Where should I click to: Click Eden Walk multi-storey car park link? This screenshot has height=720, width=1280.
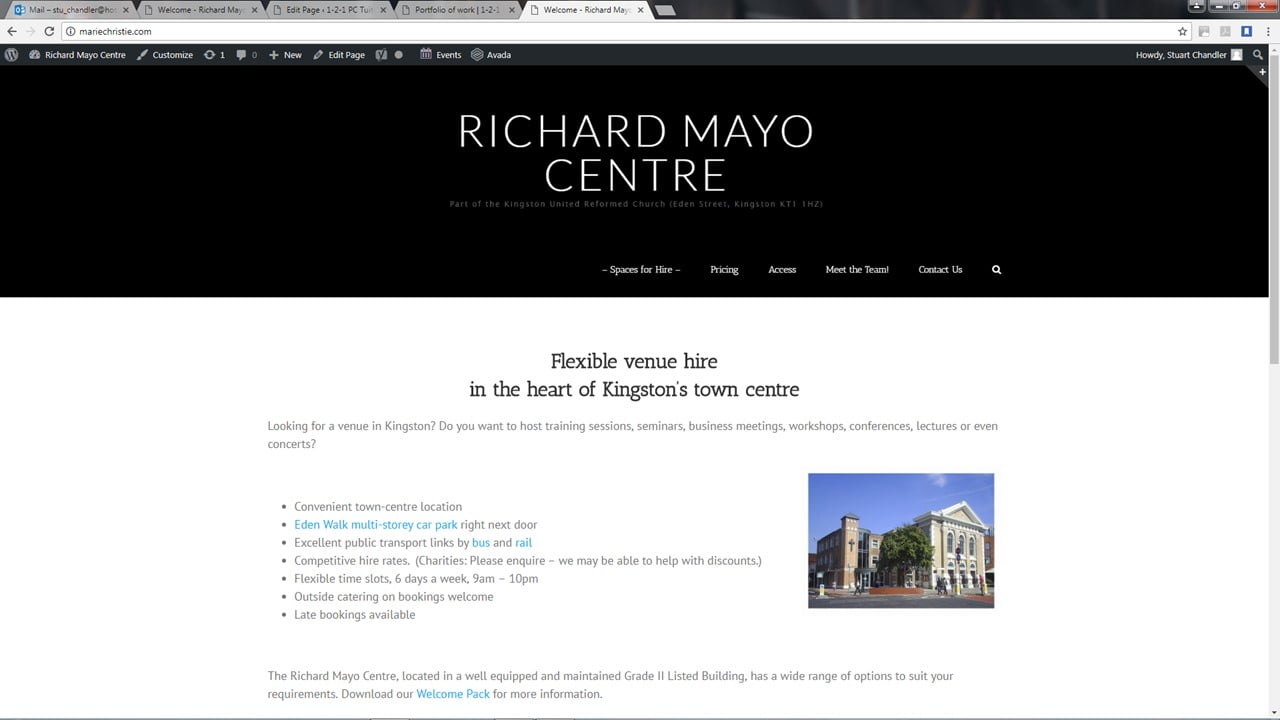click(x=375, y=525)
